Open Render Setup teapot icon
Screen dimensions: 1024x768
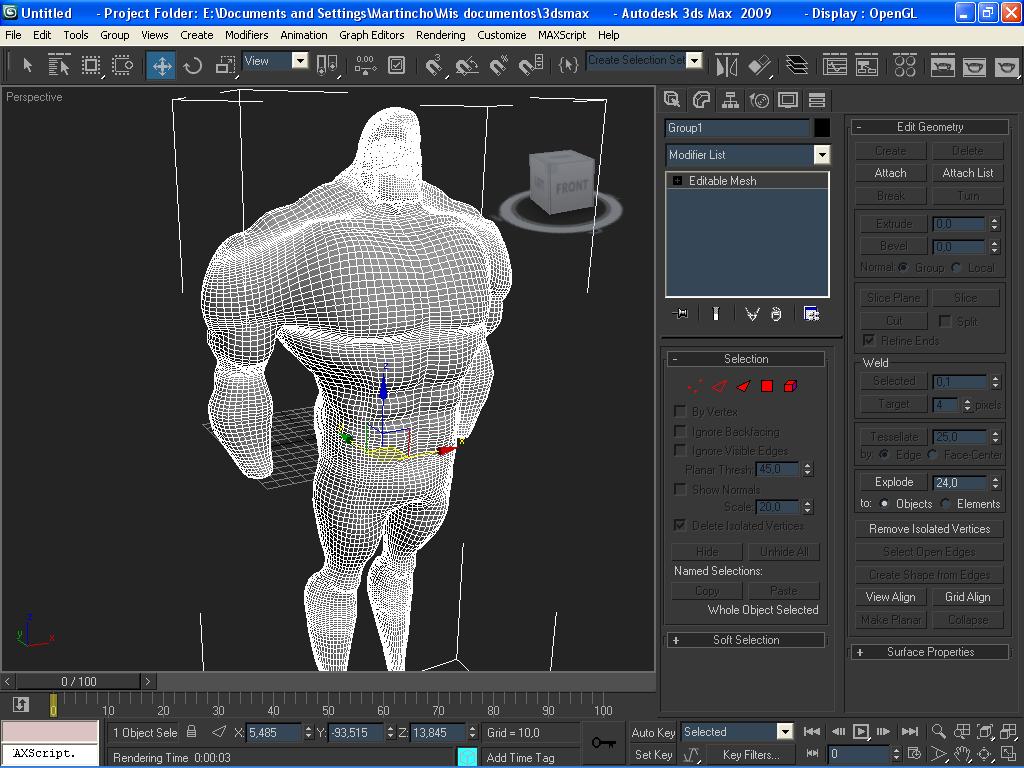point(942,65)
